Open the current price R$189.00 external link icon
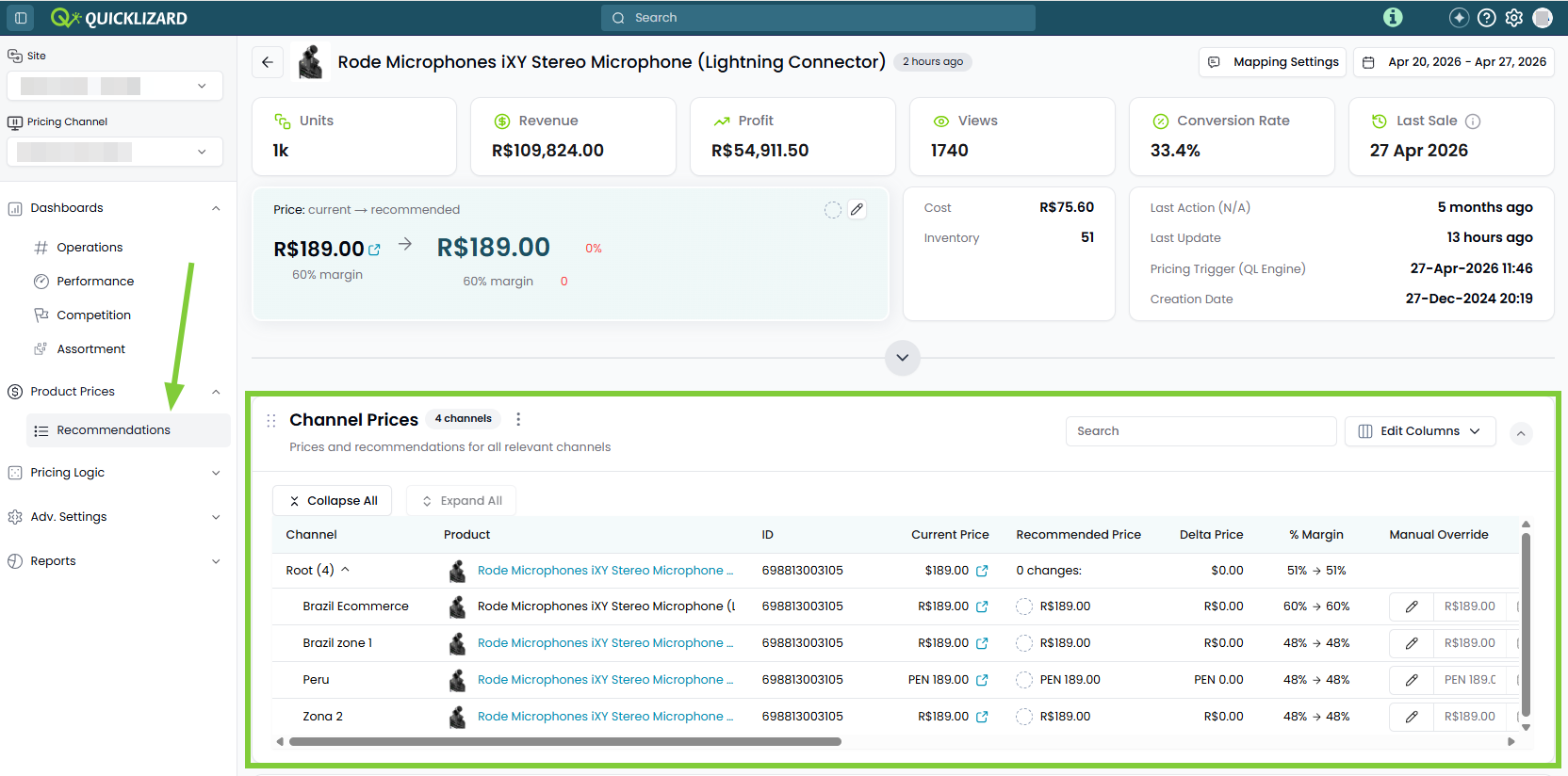This screenshot has height=776, width=1568. click(x=375, y=250)
